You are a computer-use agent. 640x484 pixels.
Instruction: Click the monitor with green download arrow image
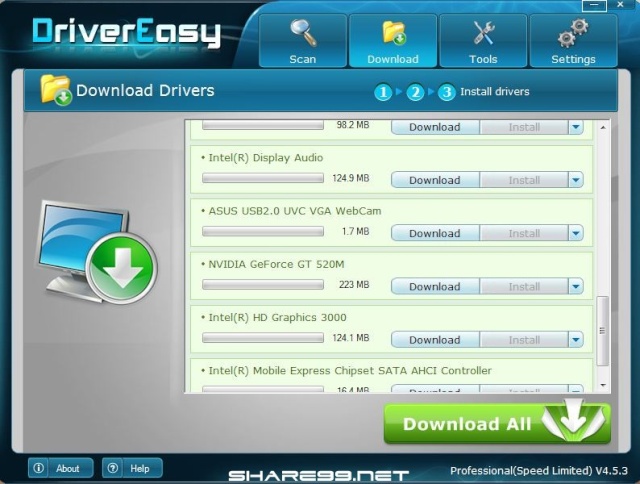97,252
